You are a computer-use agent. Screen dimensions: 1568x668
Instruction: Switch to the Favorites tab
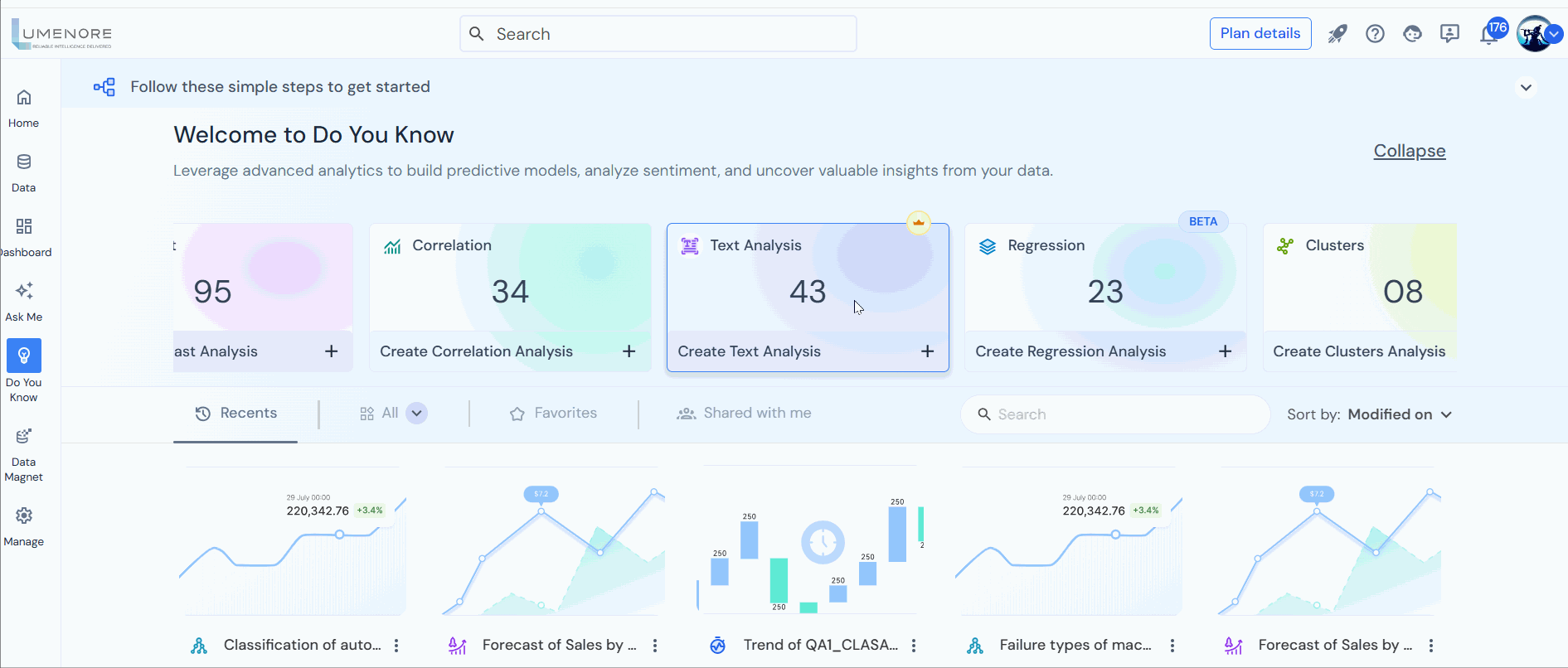(554, 413)
